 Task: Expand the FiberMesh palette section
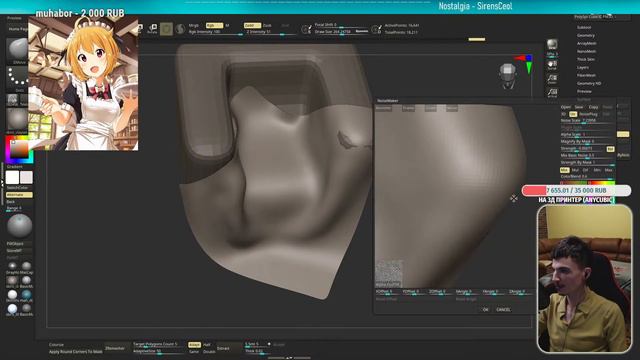point(586,75)
